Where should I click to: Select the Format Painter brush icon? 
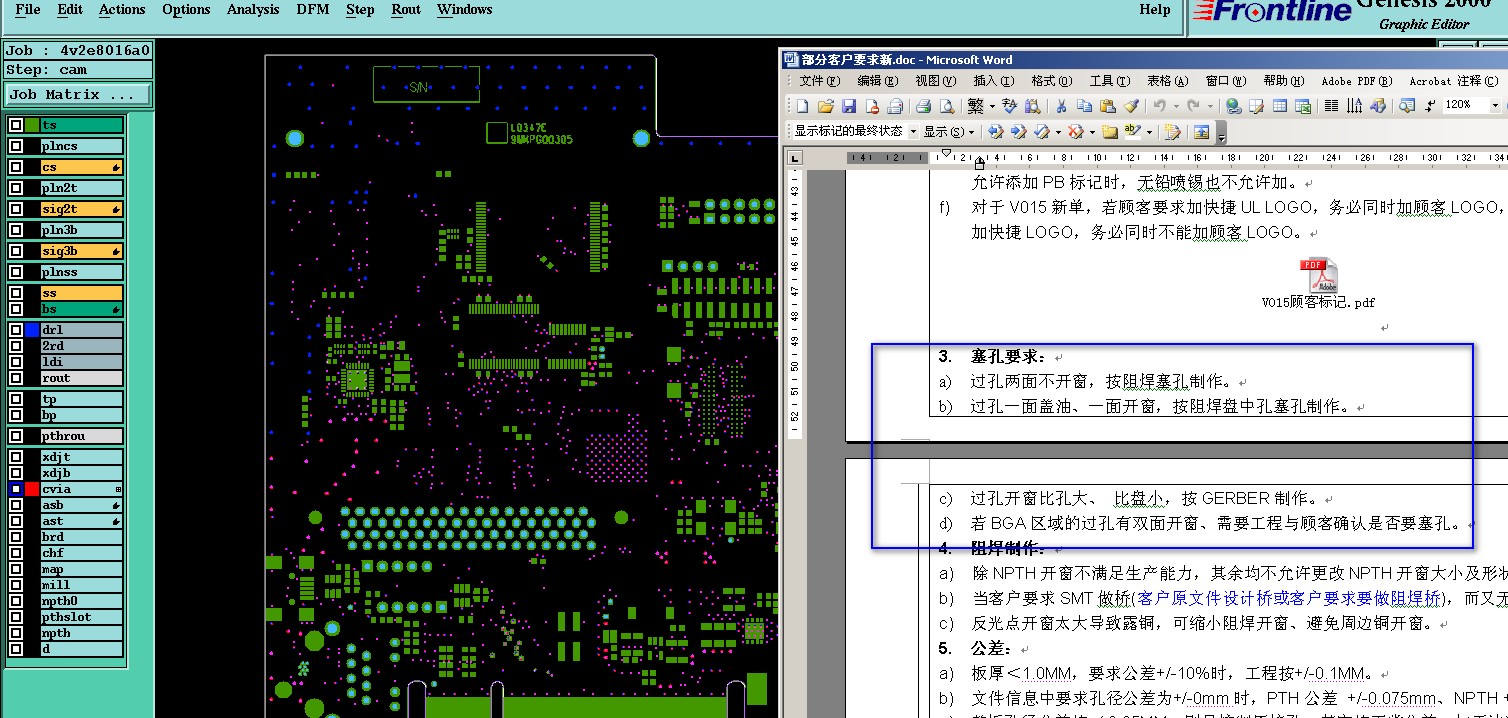pyautogui.click(x=1131, y=106)
